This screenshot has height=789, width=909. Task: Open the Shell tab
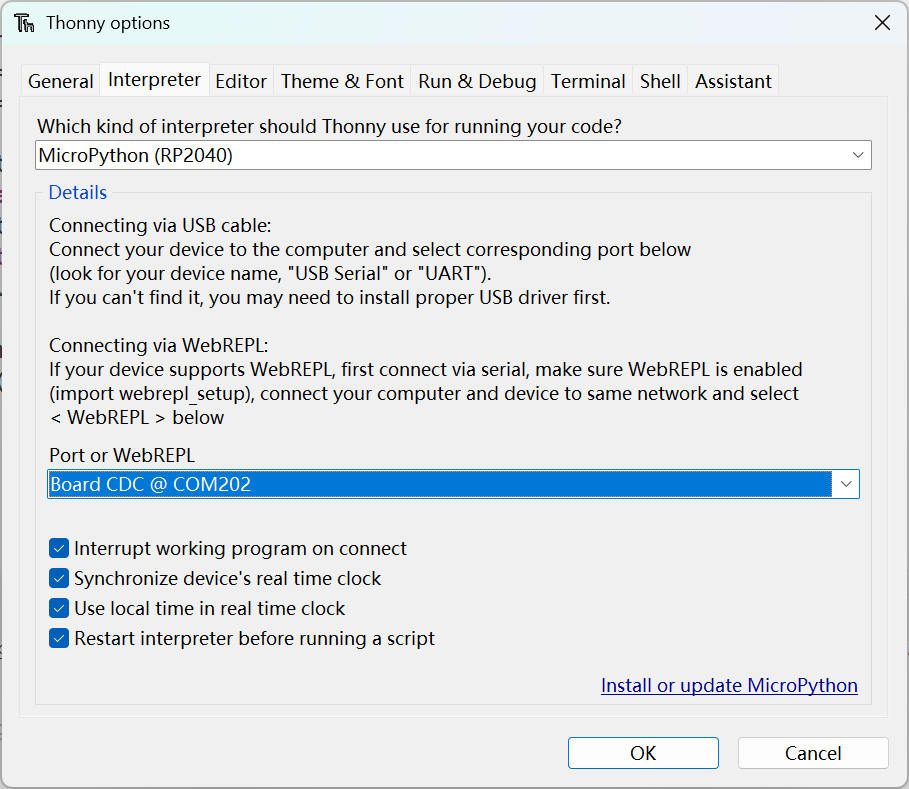[x=660, y=81]
